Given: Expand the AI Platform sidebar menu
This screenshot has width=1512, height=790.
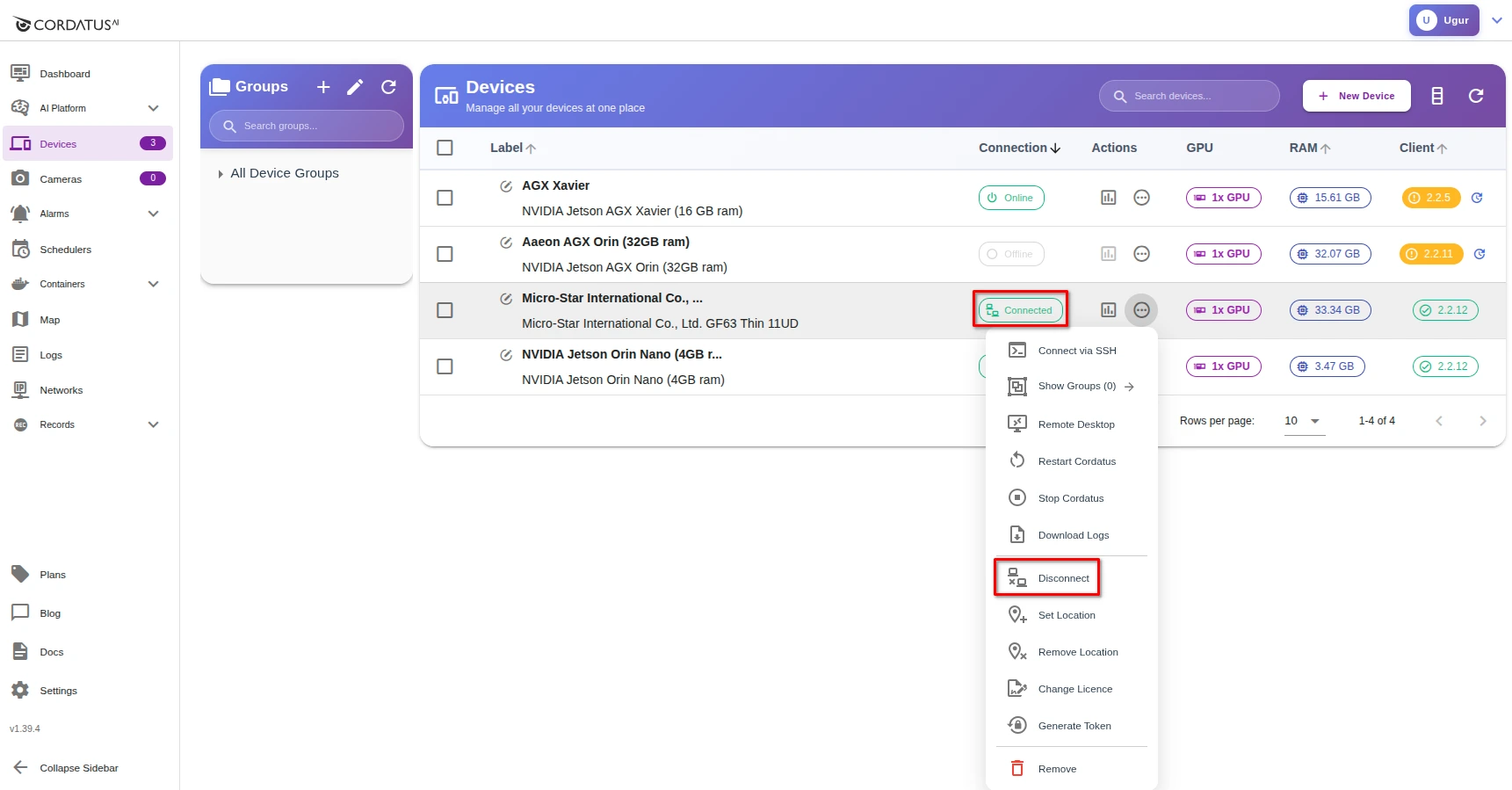Looking at the screenshot, I should click(x=153, y=108).
